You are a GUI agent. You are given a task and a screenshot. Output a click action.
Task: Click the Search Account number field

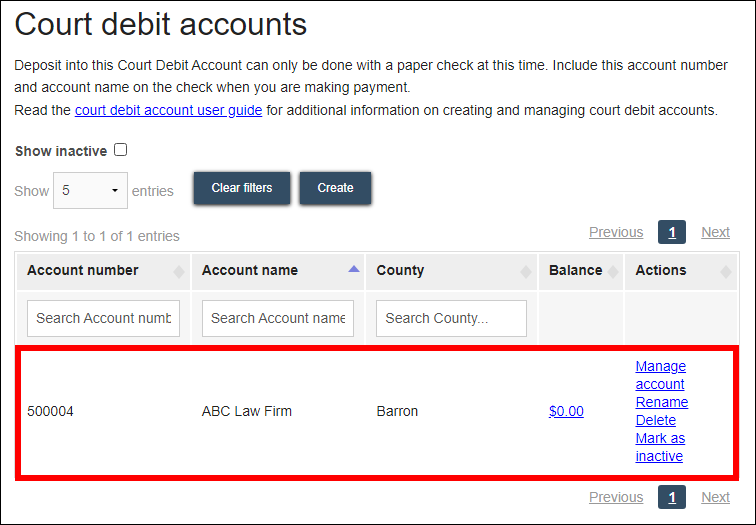104,318
